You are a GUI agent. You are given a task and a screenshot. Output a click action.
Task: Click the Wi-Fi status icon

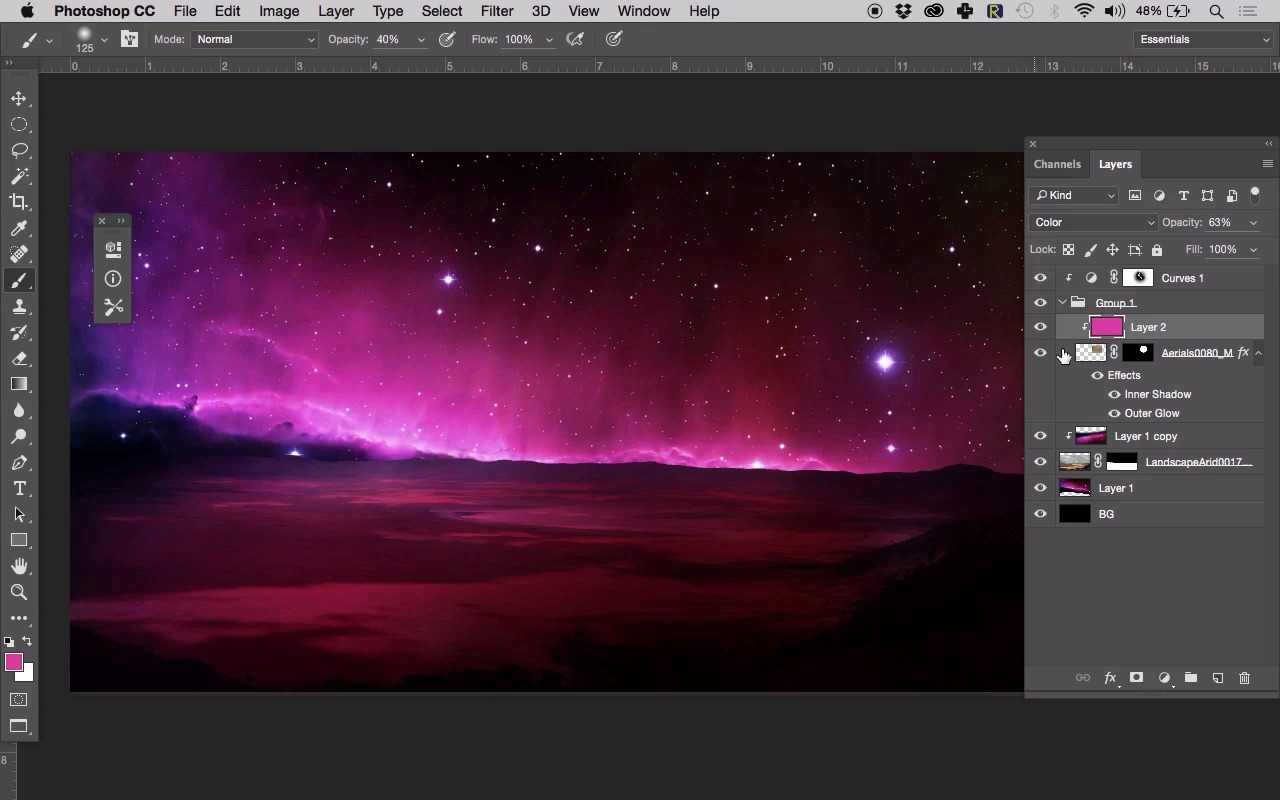1085,11
